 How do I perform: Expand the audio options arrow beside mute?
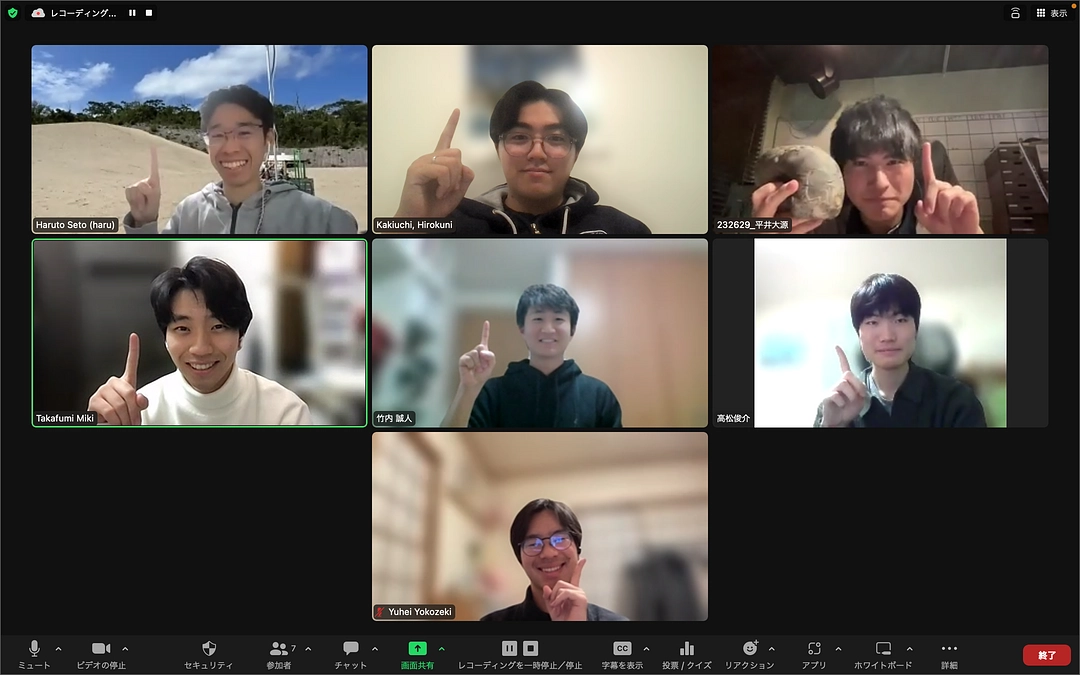[58, 649]
